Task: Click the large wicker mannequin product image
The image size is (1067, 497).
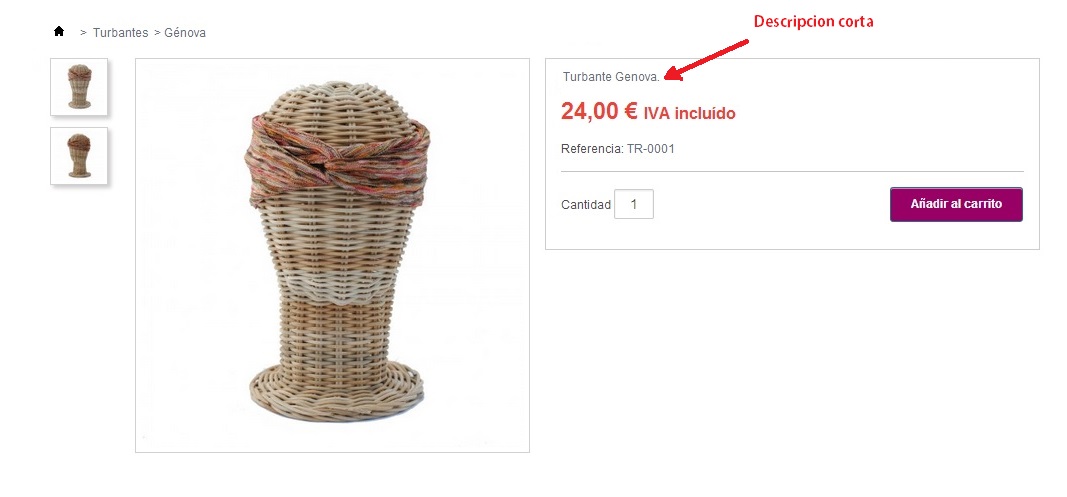Action: point(332,255)
